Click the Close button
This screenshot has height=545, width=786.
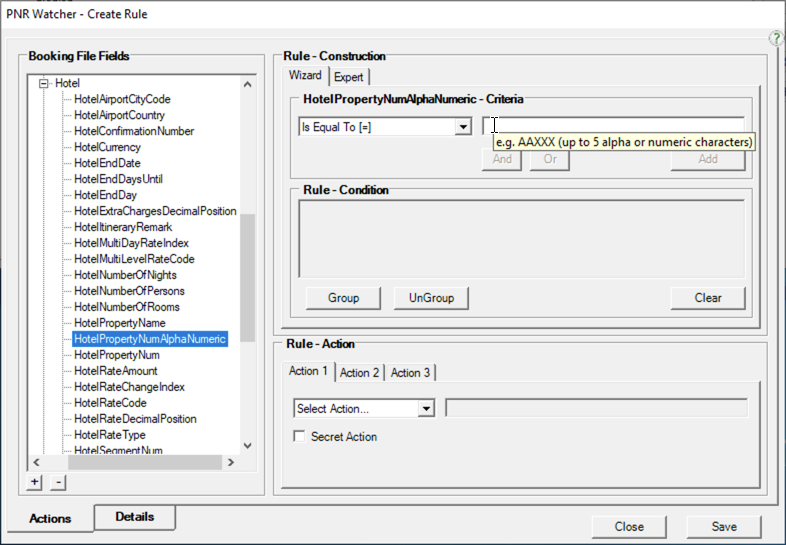pyautogui.click(x=629, y=527)
